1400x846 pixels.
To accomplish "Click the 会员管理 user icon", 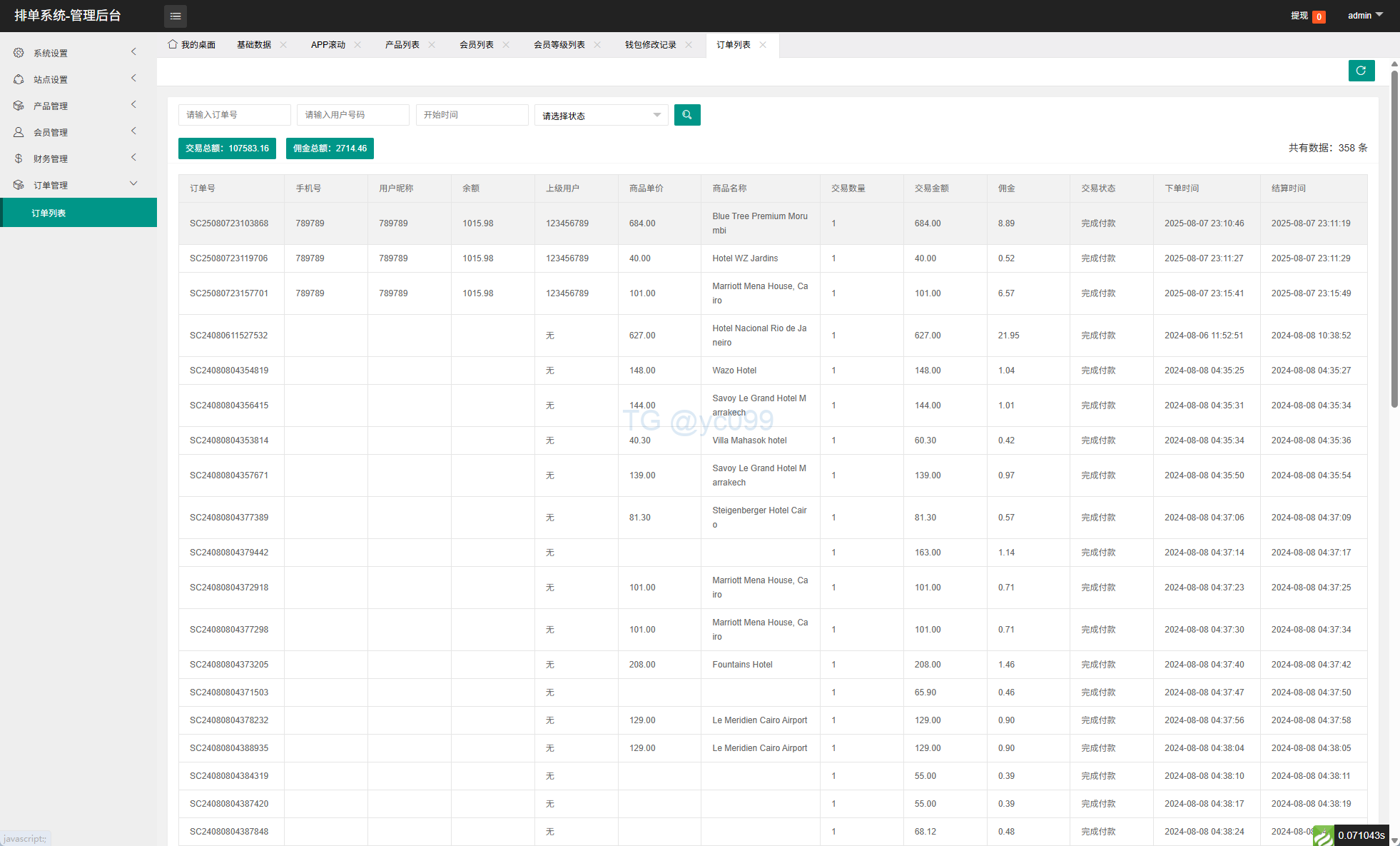I will coord(19,132).
